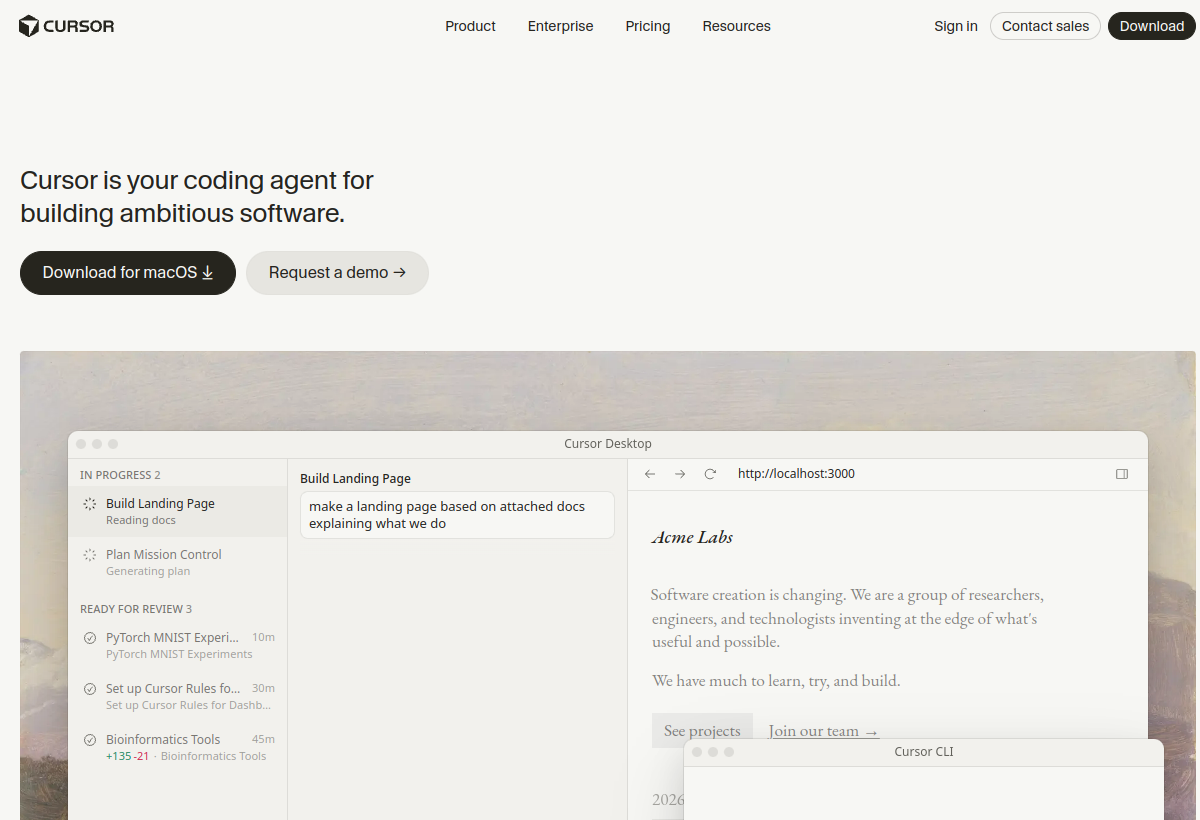
Task: Click the 30m time label
Action: coord(263,688)
